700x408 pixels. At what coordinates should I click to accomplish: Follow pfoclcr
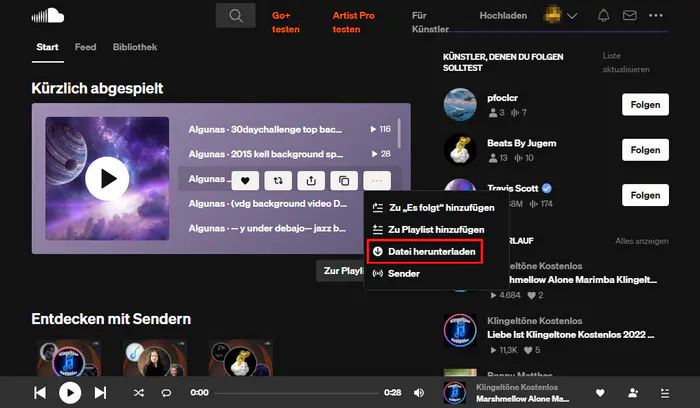coord(645,104)
